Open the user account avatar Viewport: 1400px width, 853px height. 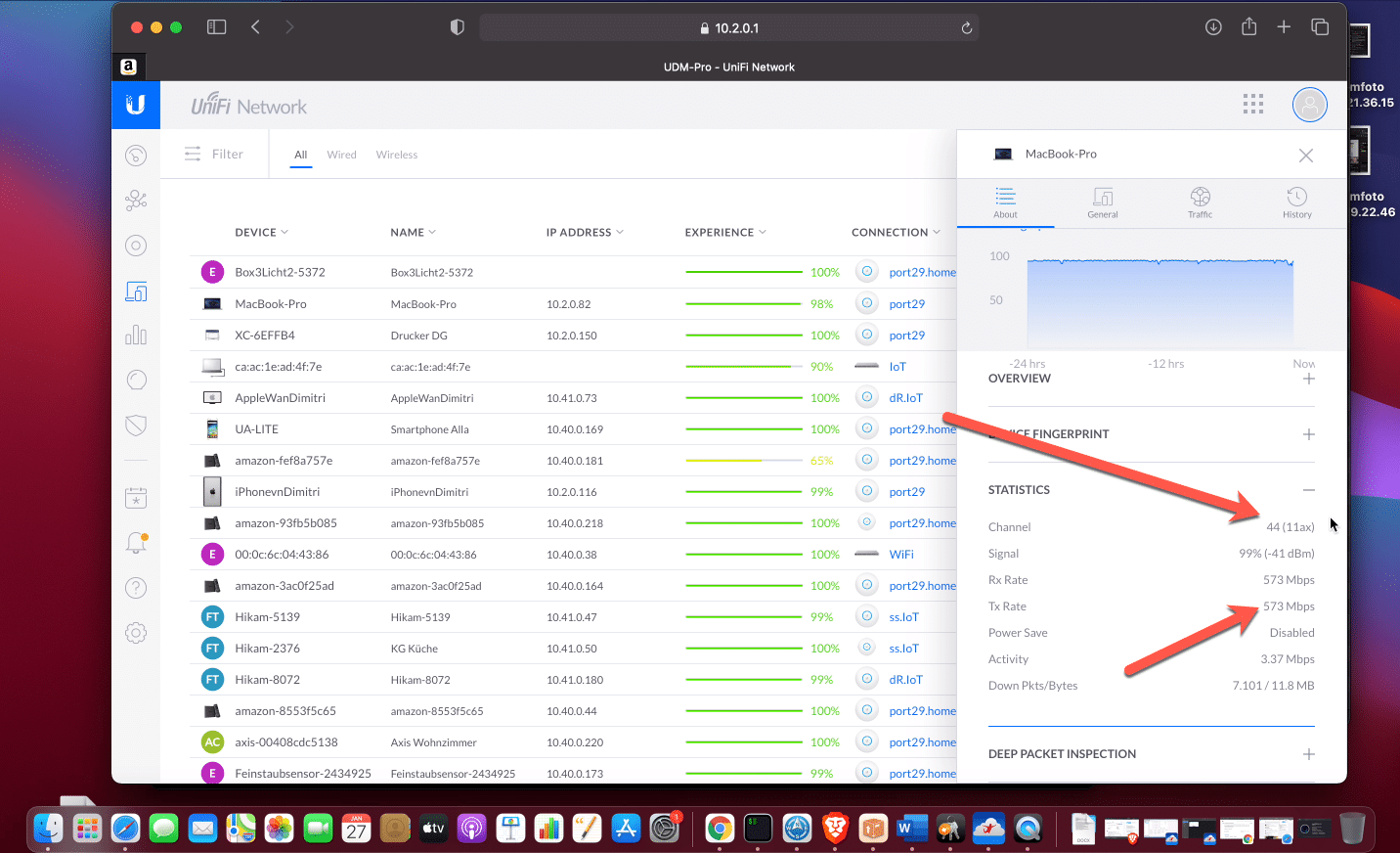point(1310,105)
